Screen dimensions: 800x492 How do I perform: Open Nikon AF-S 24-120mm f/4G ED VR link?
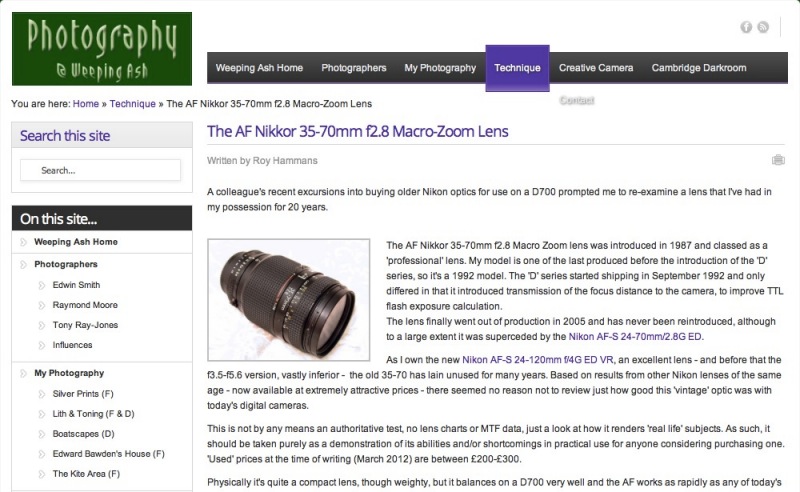[x=538, y=359]
